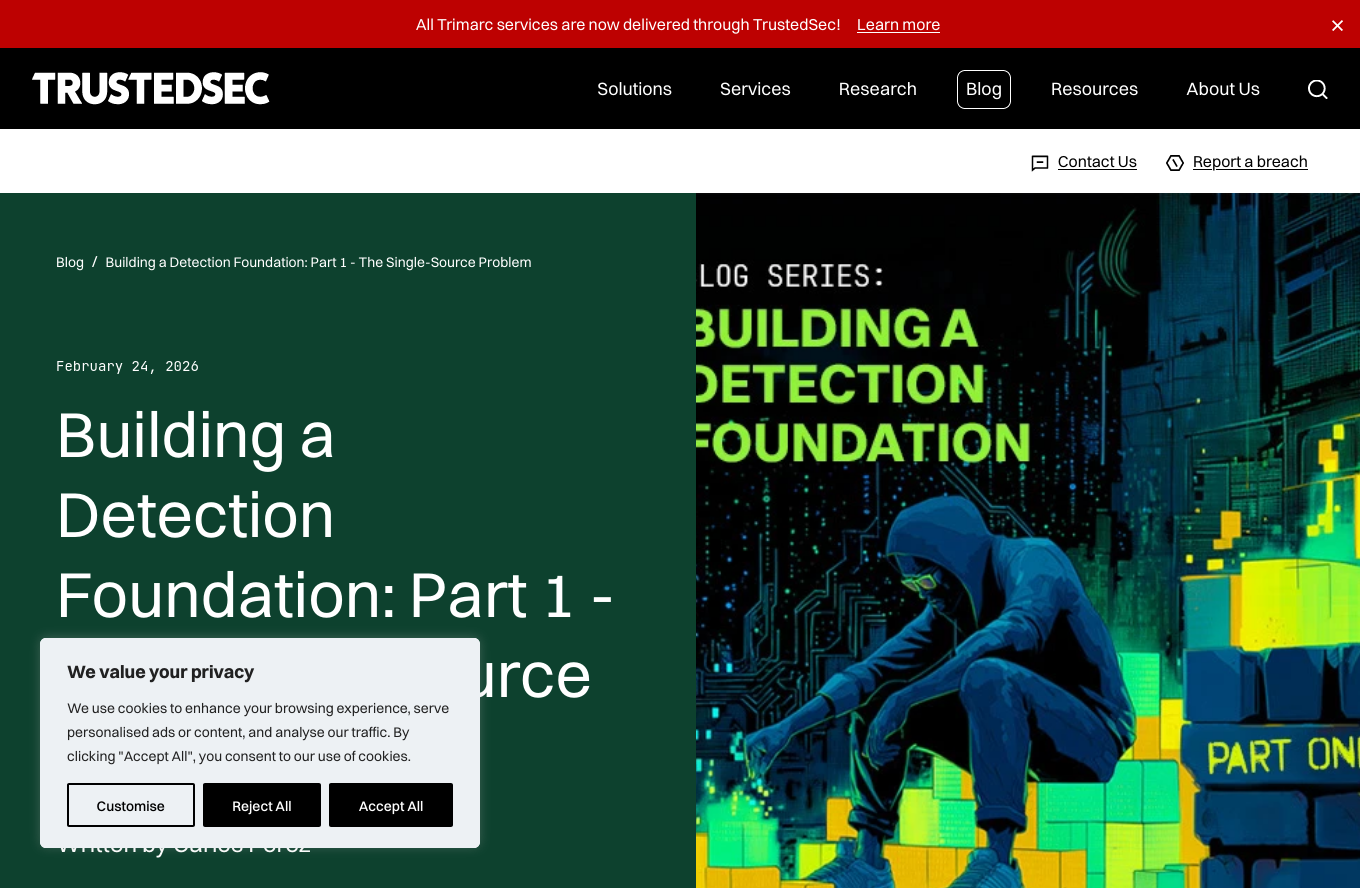Open site search with magnifier icon
The width and height of the screenshot is (1360, 888).
(1317, 89)
